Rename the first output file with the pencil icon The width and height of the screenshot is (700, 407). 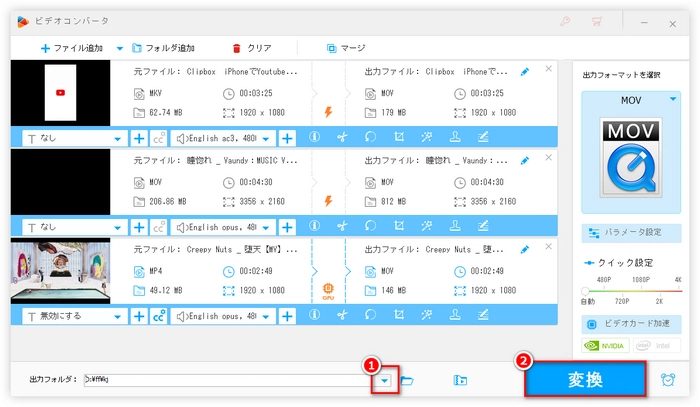(x=525, y=72)
